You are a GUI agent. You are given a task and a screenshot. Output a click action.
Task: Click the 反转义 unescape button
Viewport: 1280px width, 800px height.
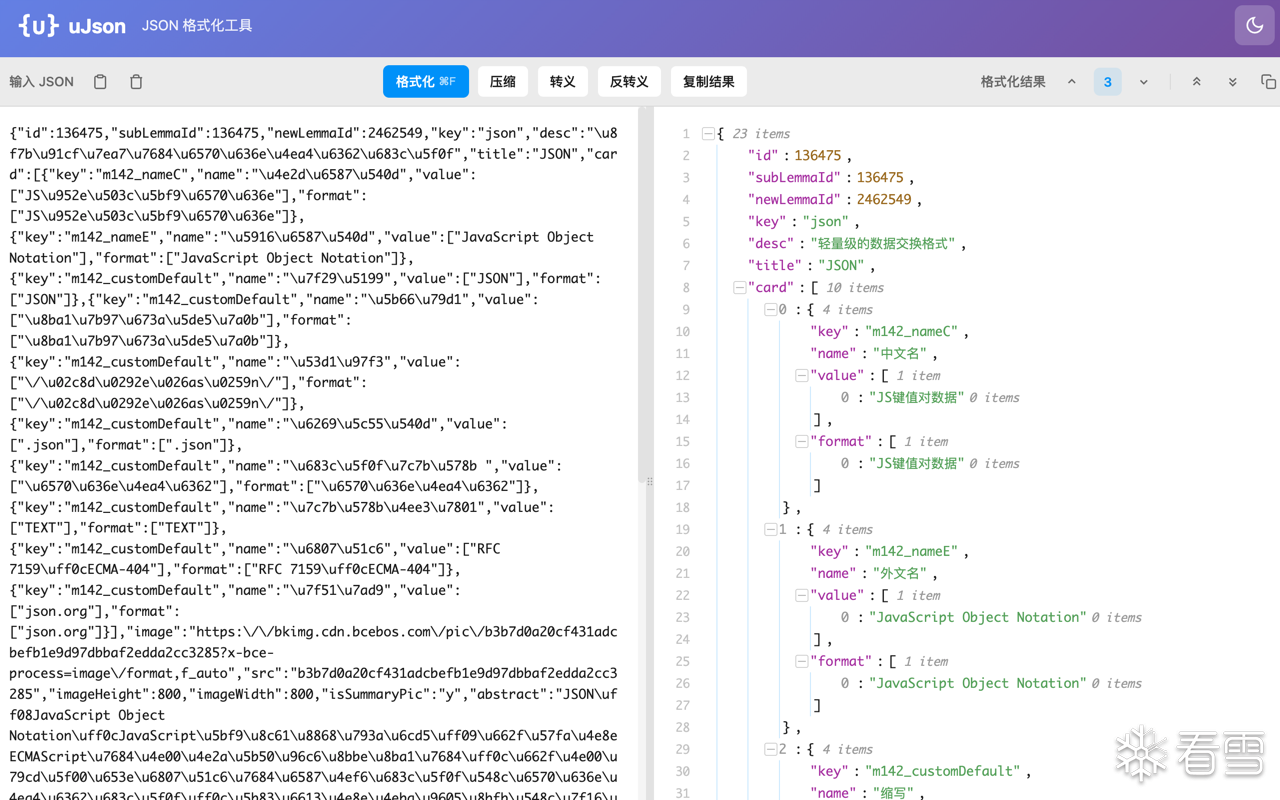click(x=629, y=82)
